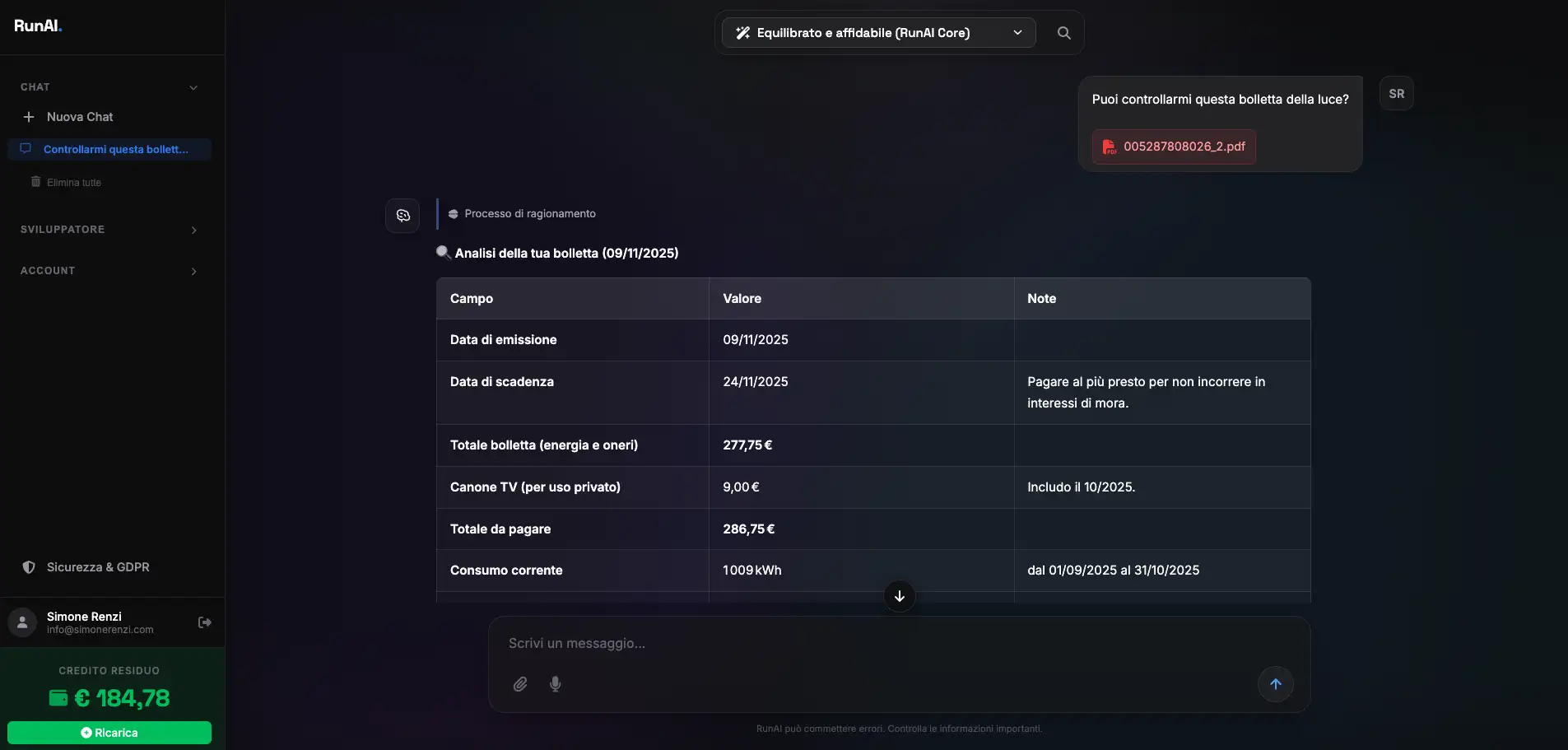The width and height of the screenshot is (1568, 750).
Task: Open the attached 005287808026_2.pdf file
Action: coord(1174,147)
